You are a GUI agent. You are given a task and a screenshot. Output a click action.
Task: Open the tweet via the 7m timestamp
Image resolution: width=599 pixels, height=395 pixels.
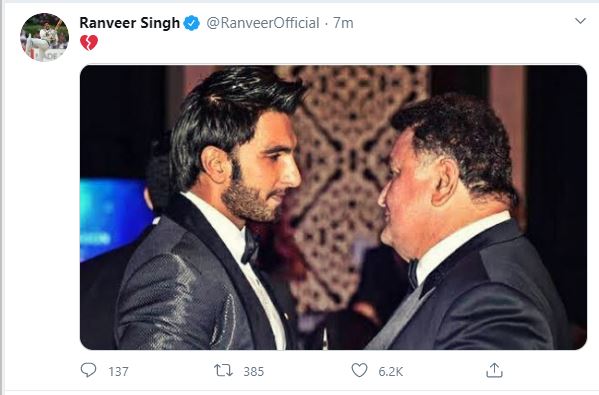tap(343, 23)
